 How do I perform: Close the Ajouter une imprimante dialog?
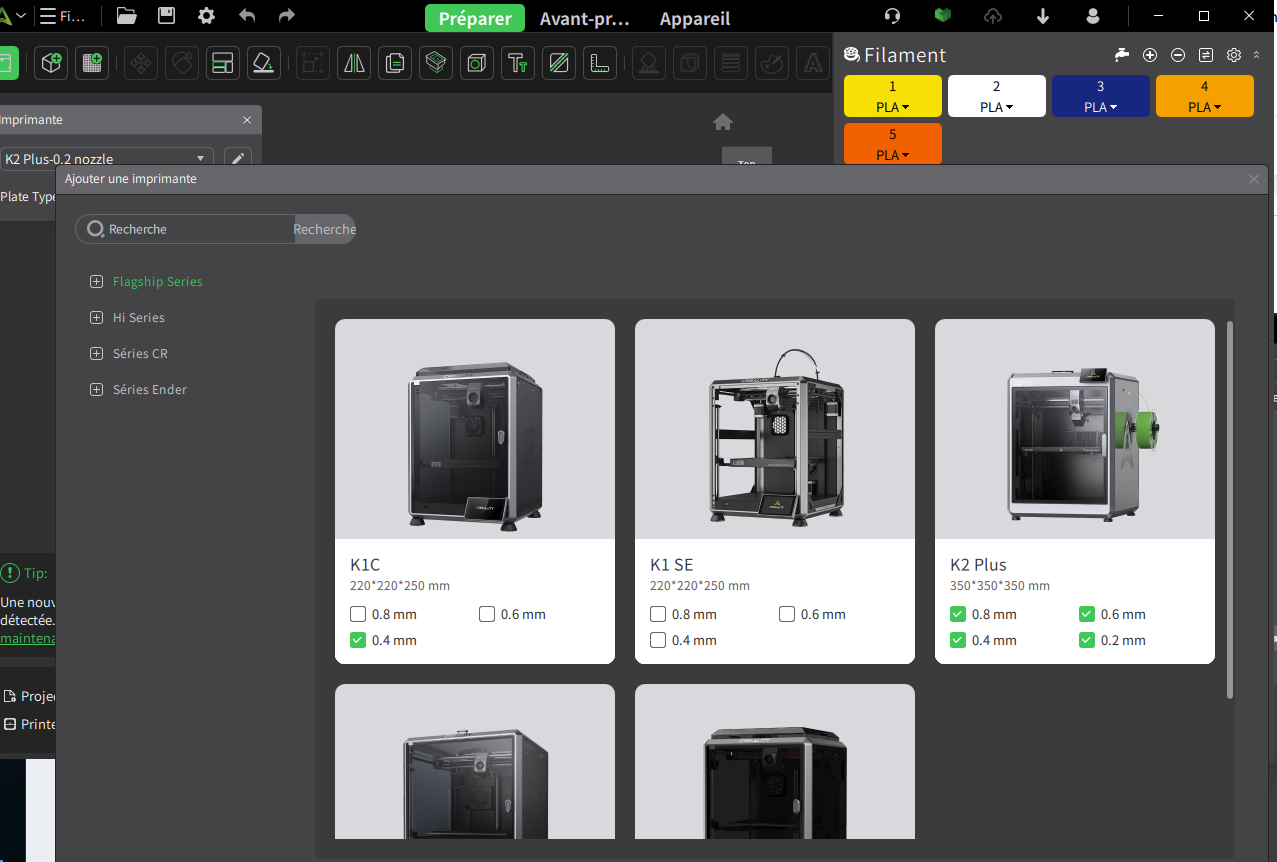click(x=1254, y=179)
